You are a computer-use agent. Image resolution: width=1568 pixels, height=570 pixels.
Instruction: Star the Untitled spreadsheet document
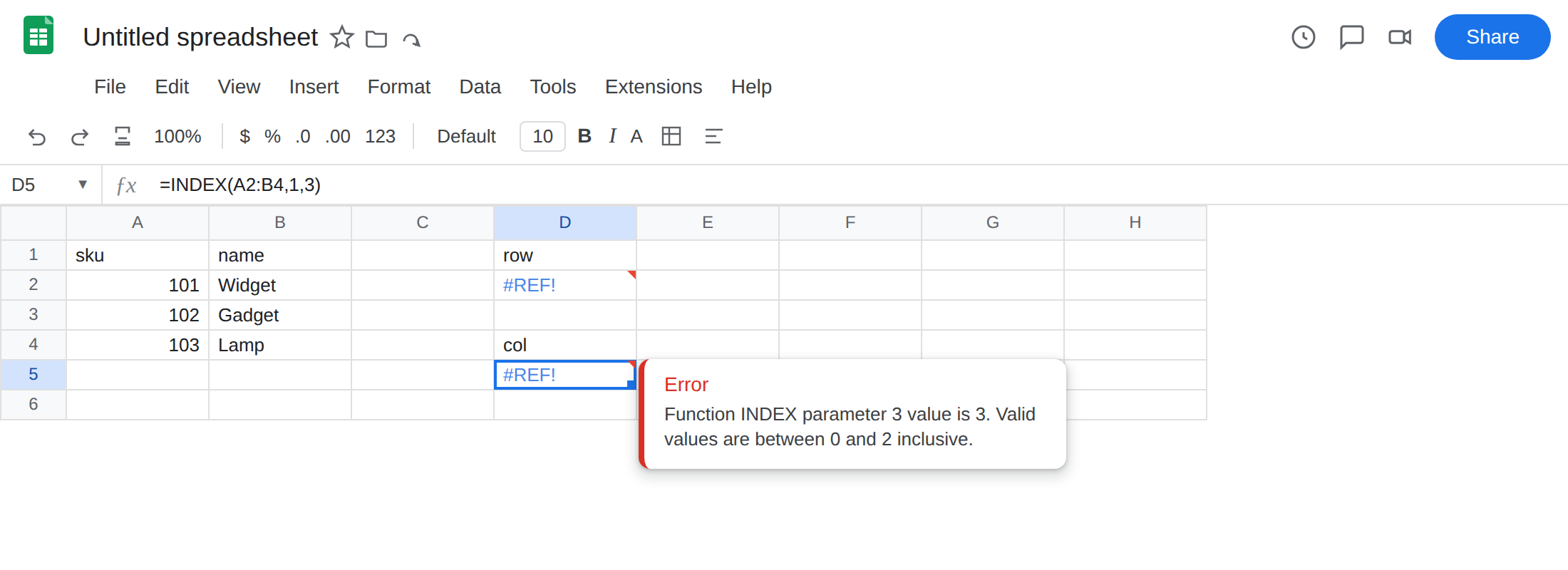pyautogui.click(x=342, y=37)
